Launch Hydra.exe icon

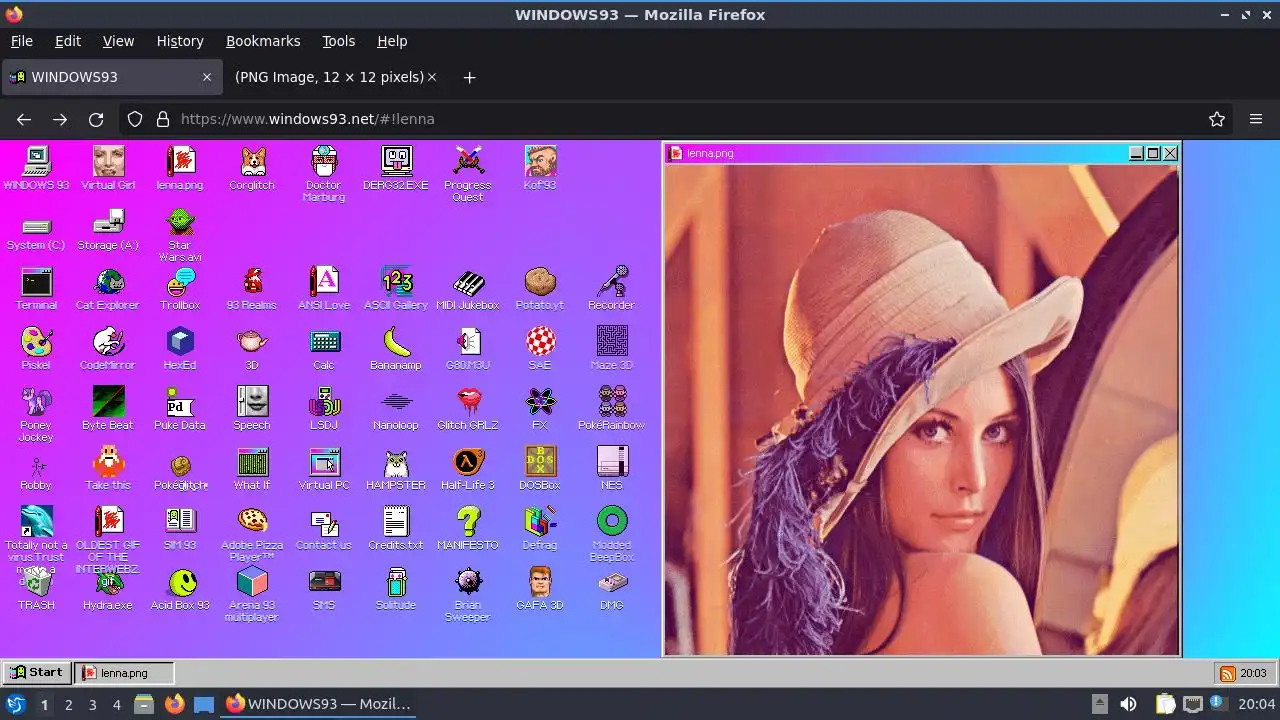(108, 582)
